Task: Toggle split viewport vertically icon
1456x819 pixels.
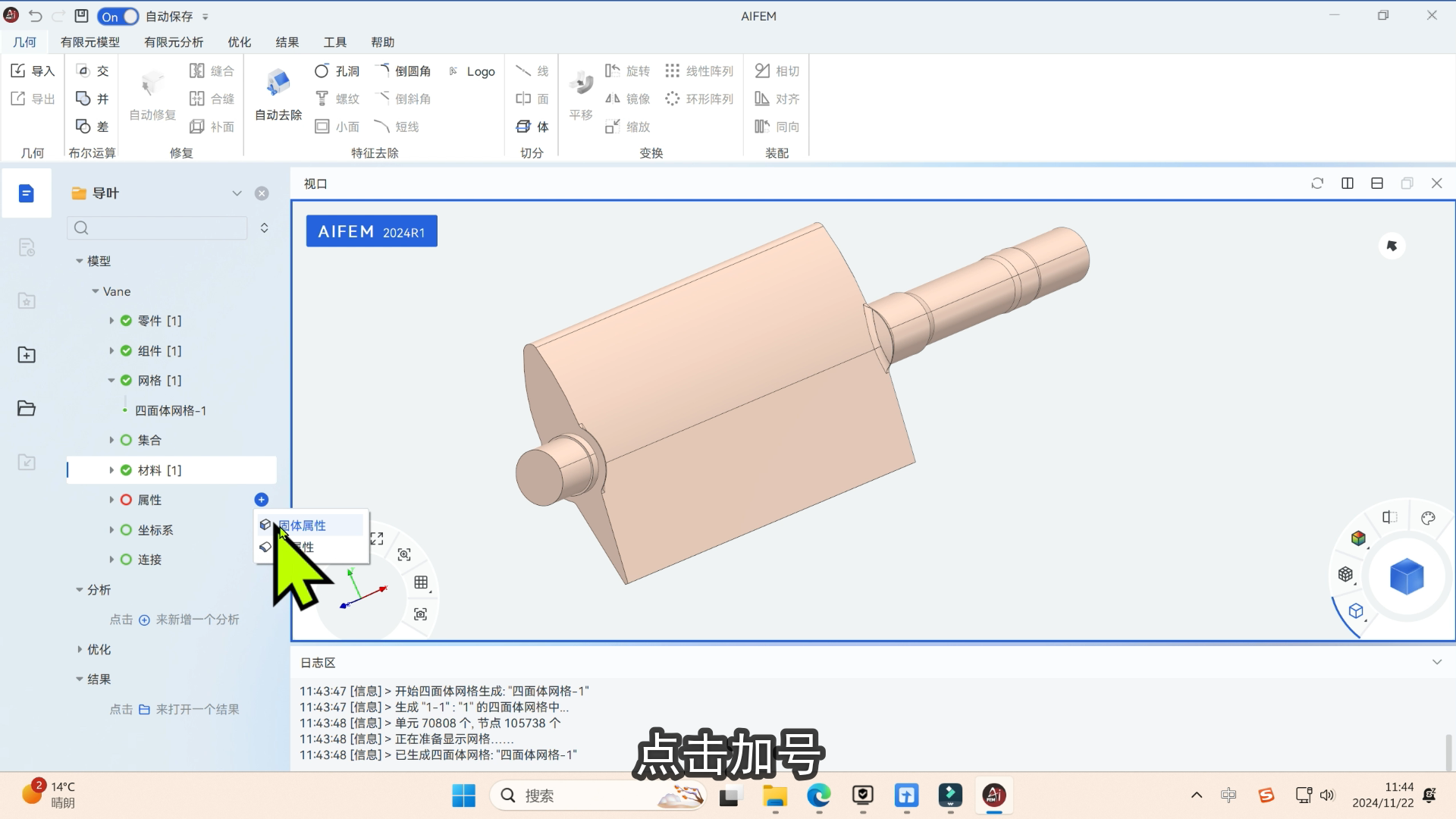Action: (x=1348, y=184)
